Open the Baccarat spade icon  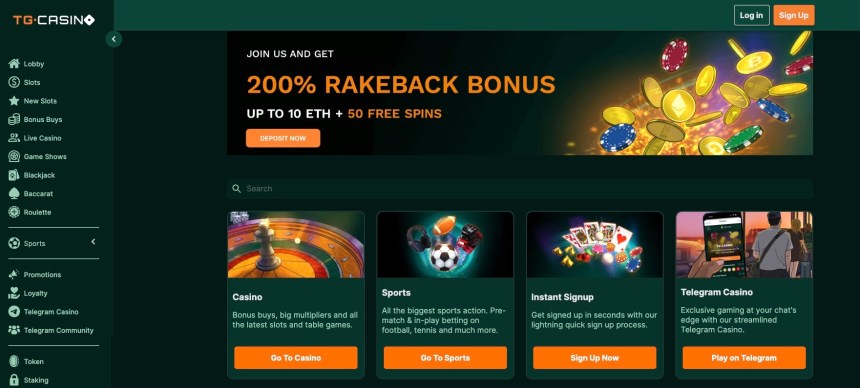coord(14,194)
